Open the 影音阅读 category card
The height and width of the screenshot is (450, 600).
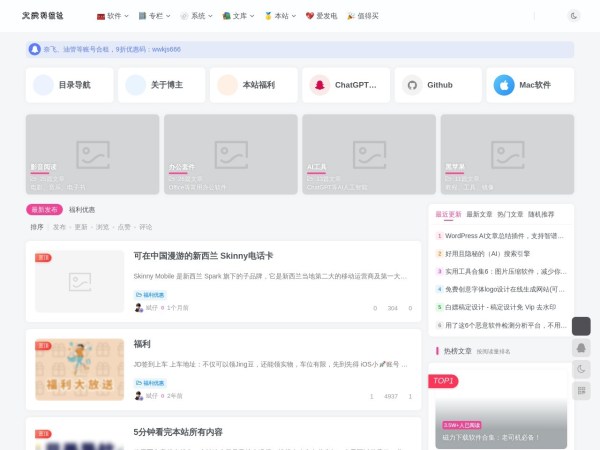click(x=93, y=154)
